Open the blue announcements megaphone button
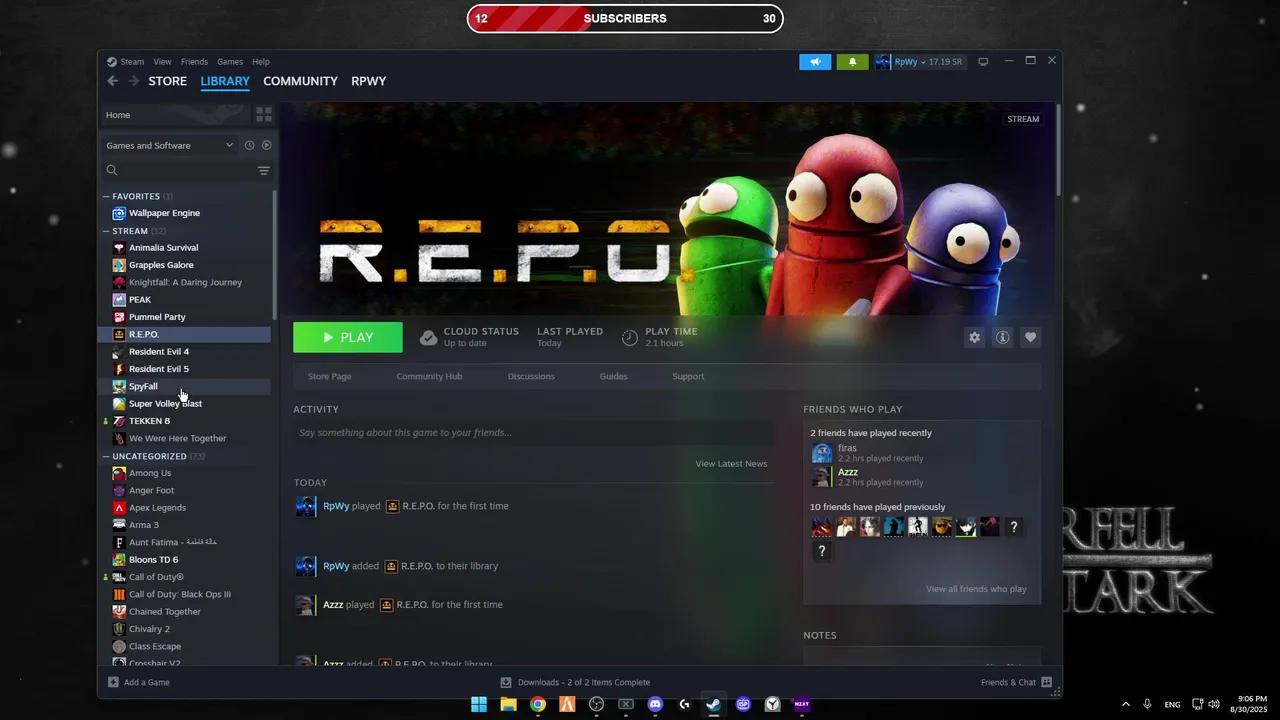This screenshot has width=1280, height=720. (815, 62)
